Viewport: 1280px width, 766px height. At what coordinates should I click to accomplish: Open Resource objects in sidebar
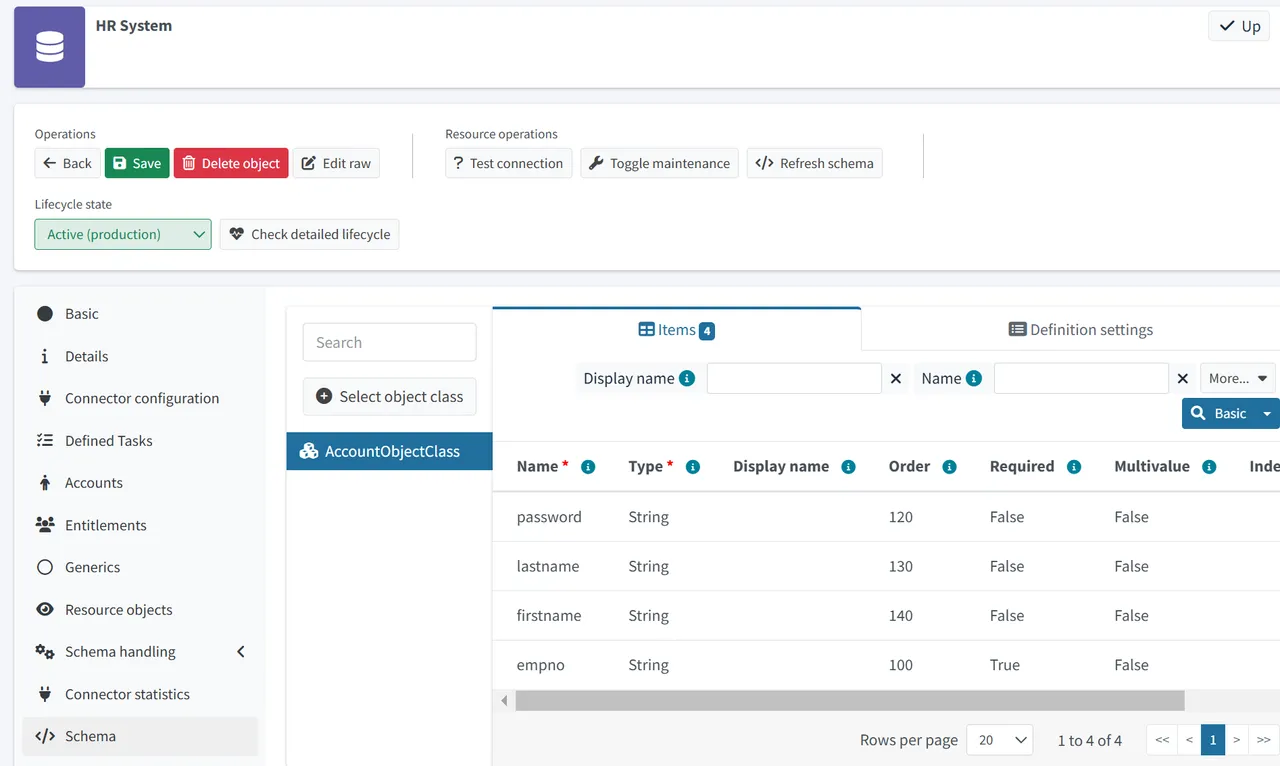click(140, 610)
